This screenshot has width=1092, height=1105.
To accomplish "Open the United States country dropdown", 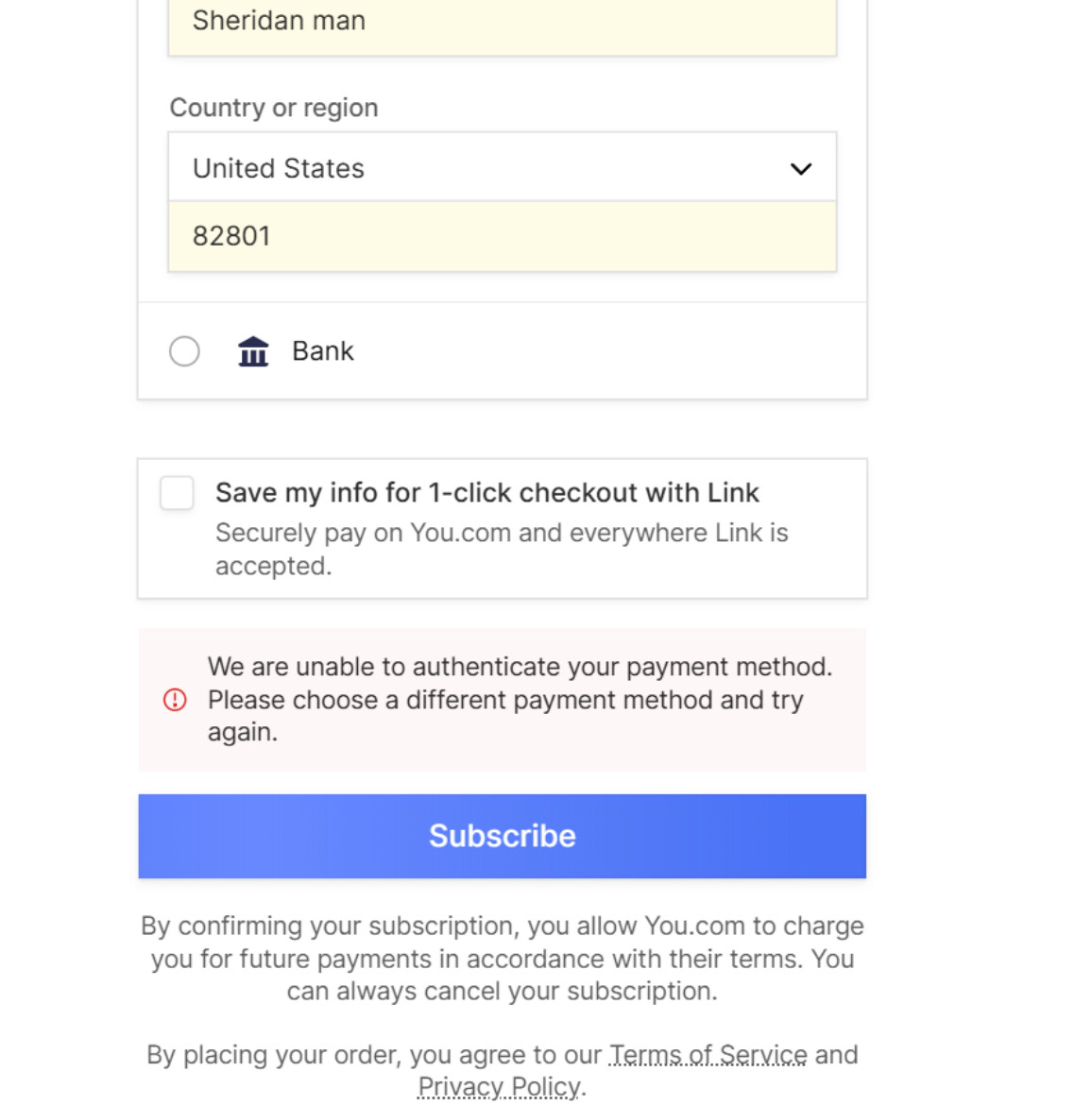I will click(x=501, y=168).
